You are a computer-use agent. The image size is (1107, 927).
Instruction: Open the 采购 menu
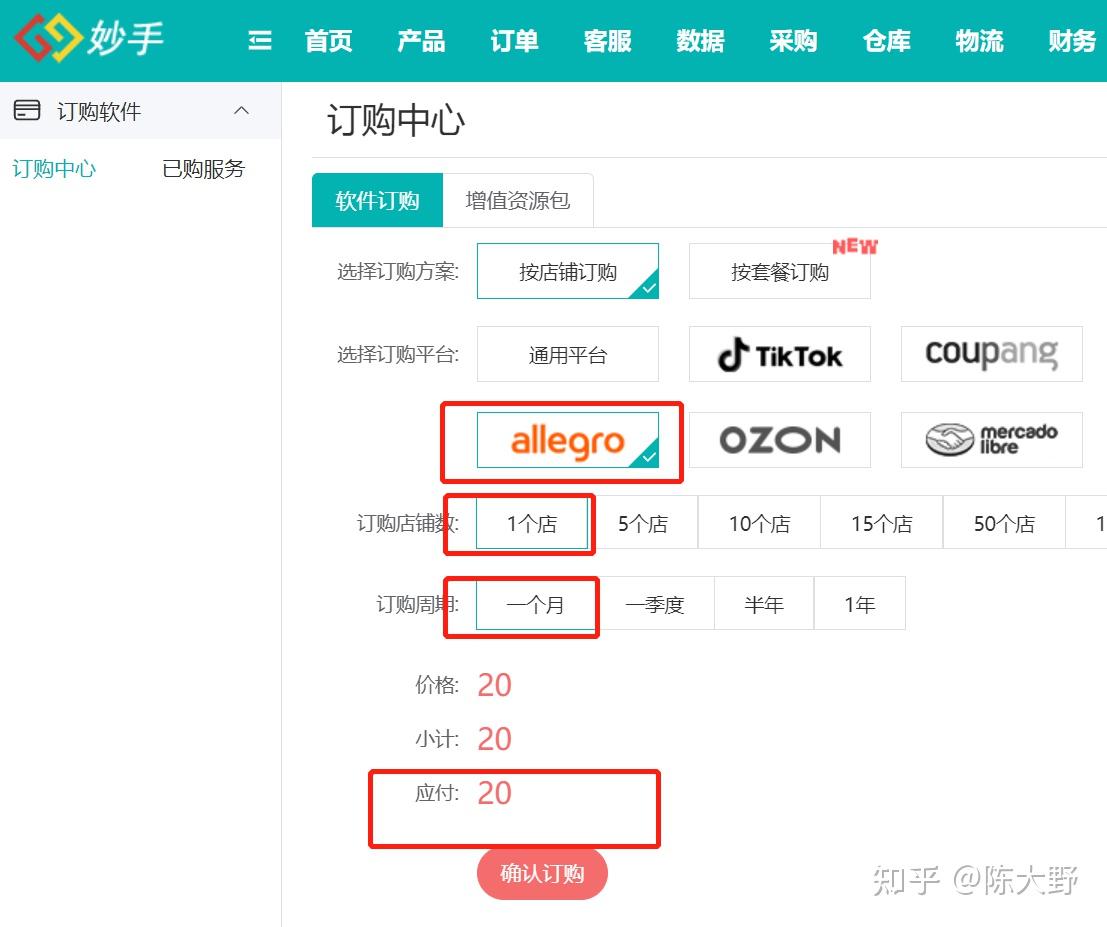tap(794, 40)
